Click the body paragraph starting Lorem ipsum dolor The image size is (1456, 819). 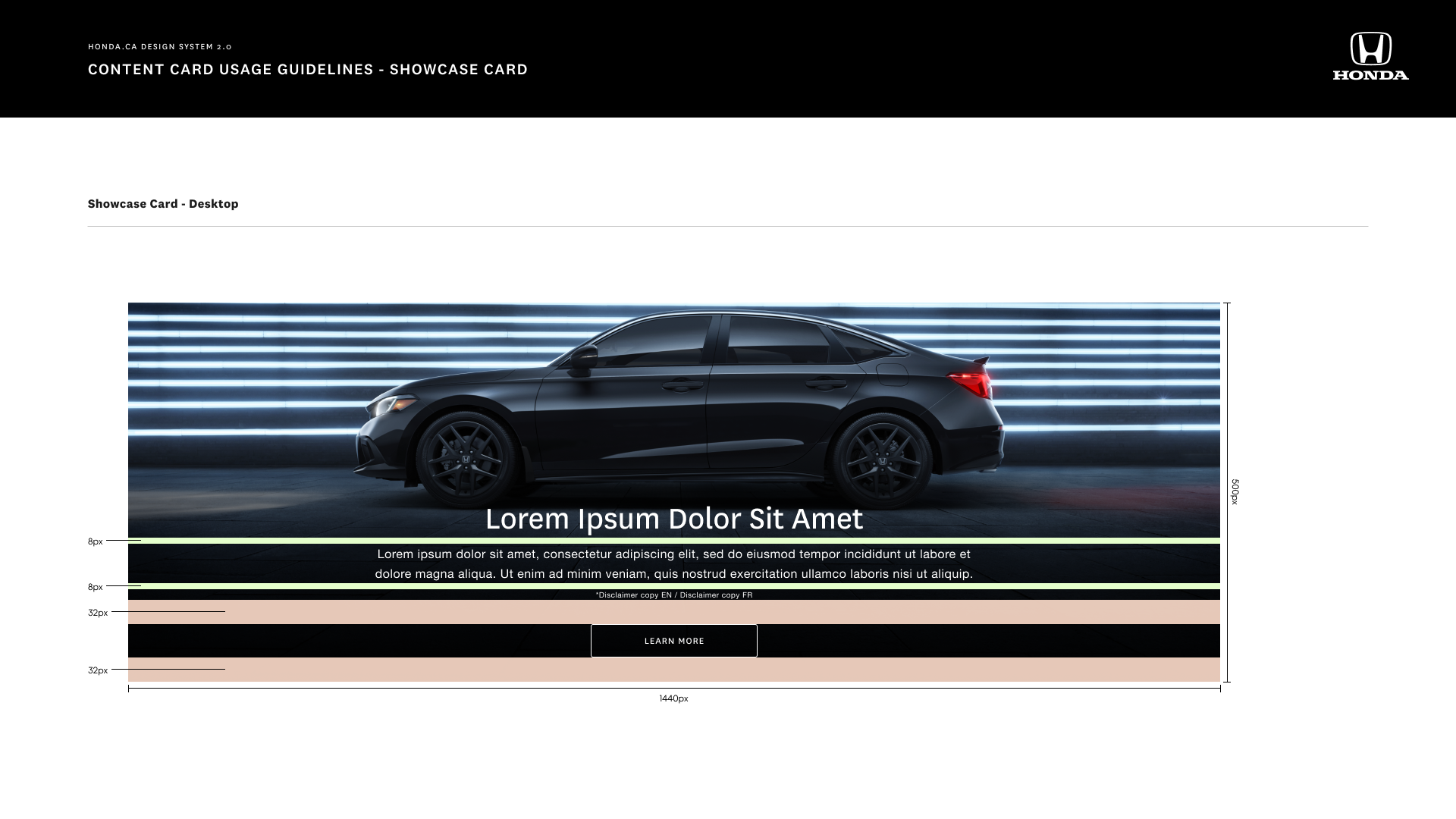673,563
